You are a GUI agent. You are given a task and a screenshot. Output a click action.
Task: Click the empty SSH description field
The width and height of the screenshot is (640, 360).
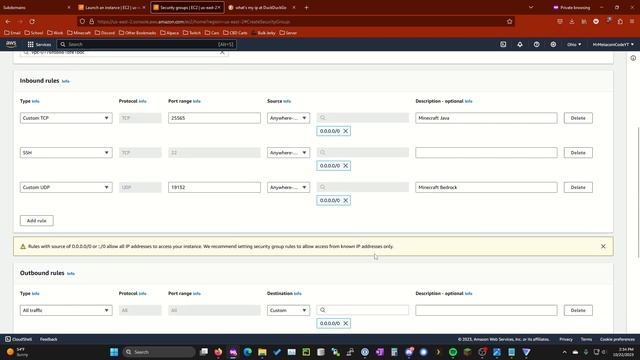(486, 153)
